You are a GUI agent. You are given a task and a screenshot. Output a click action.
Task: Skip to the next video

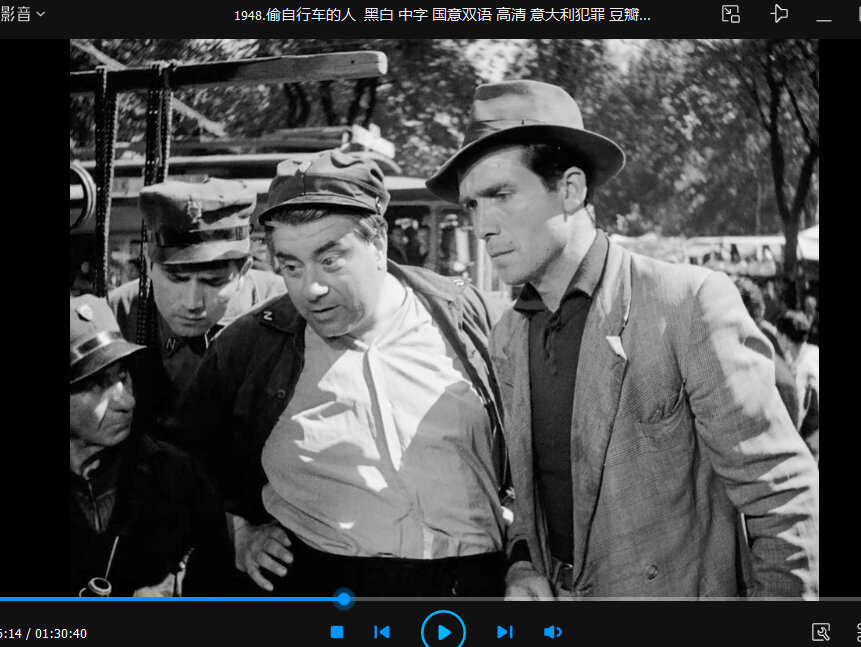tap(505, 632)
